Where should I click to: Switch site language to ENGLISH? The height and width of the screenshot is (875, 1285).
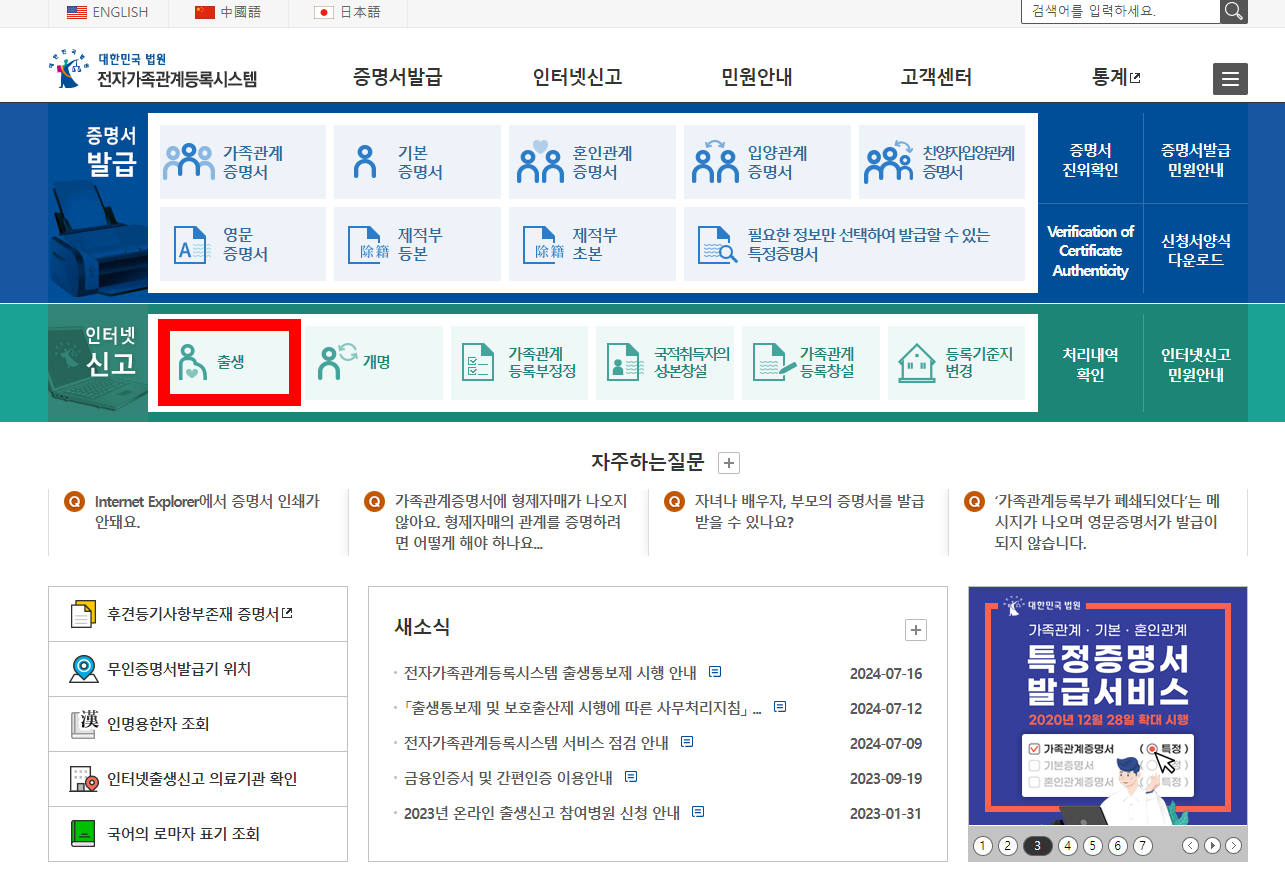coord(105,13)
